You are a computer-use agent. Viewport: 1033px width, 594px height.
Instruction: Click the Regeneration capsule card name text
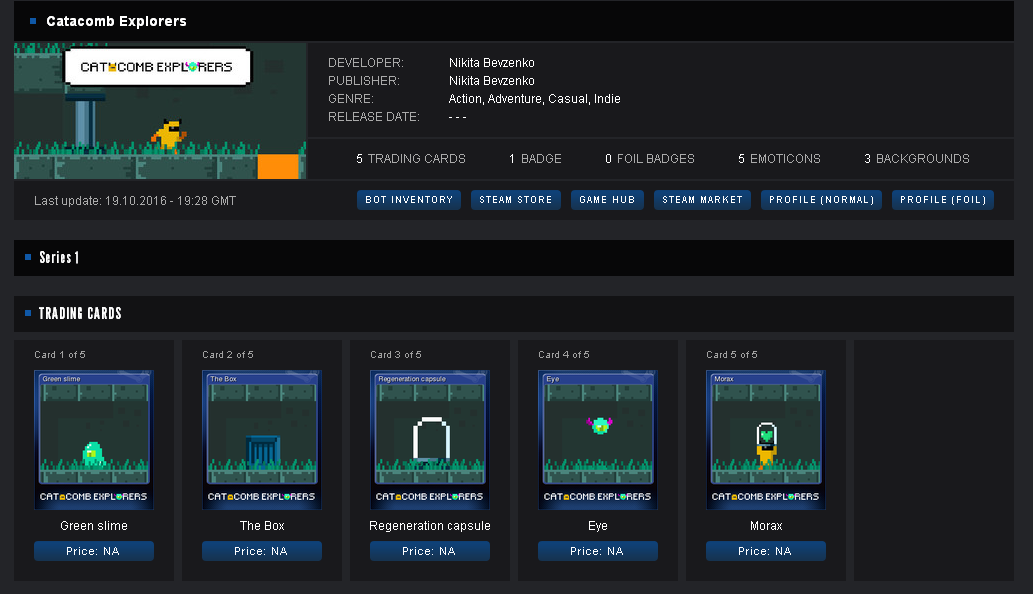point(430,526)
